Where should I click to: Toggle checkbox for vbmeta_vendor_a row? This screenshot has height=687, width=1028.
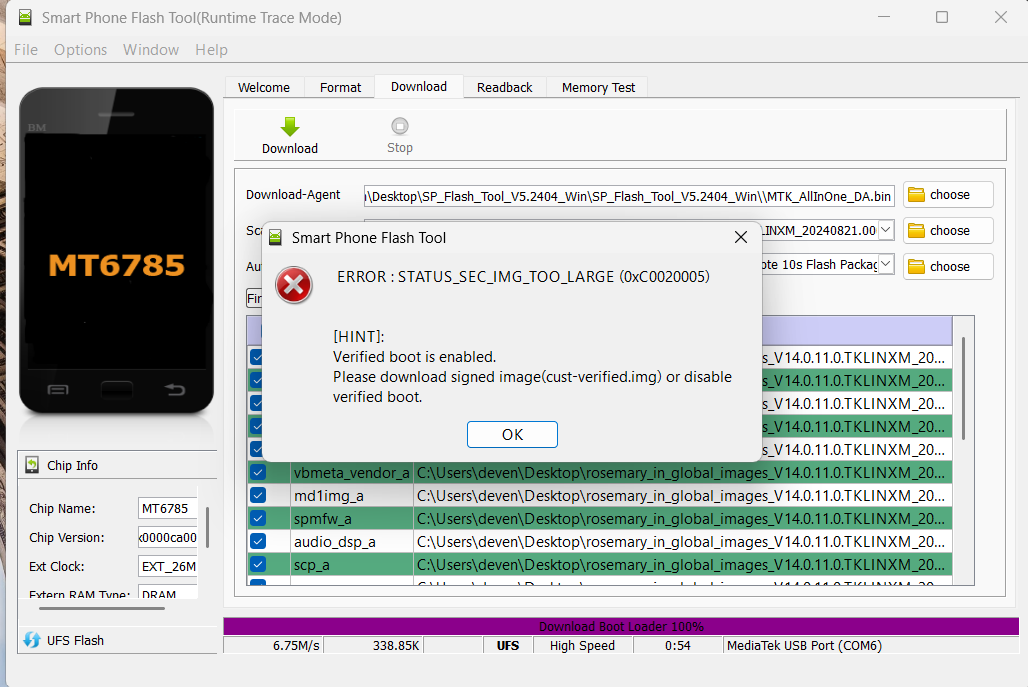tap(258, 473)
